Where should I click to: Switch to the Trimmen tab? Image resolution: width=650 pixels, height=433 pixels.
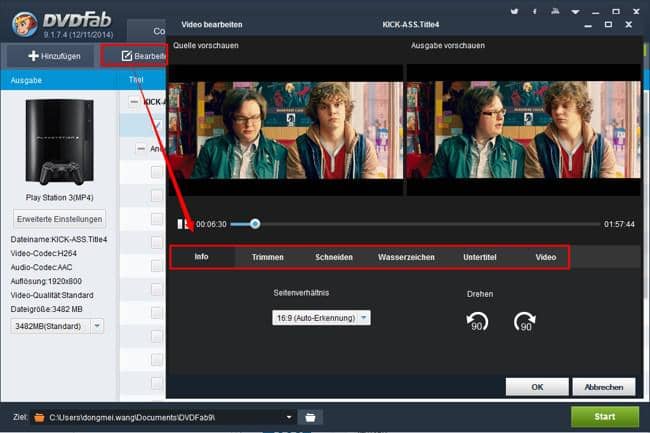(268, 257)
